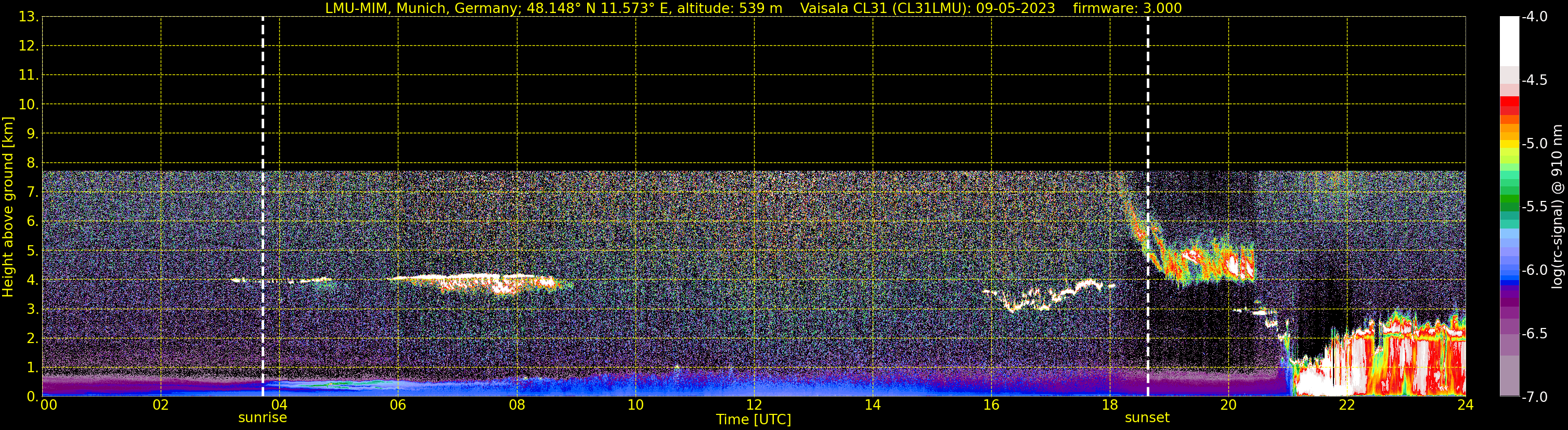Click height tick label 1
1568x430 pixels.
click(32, 368)
